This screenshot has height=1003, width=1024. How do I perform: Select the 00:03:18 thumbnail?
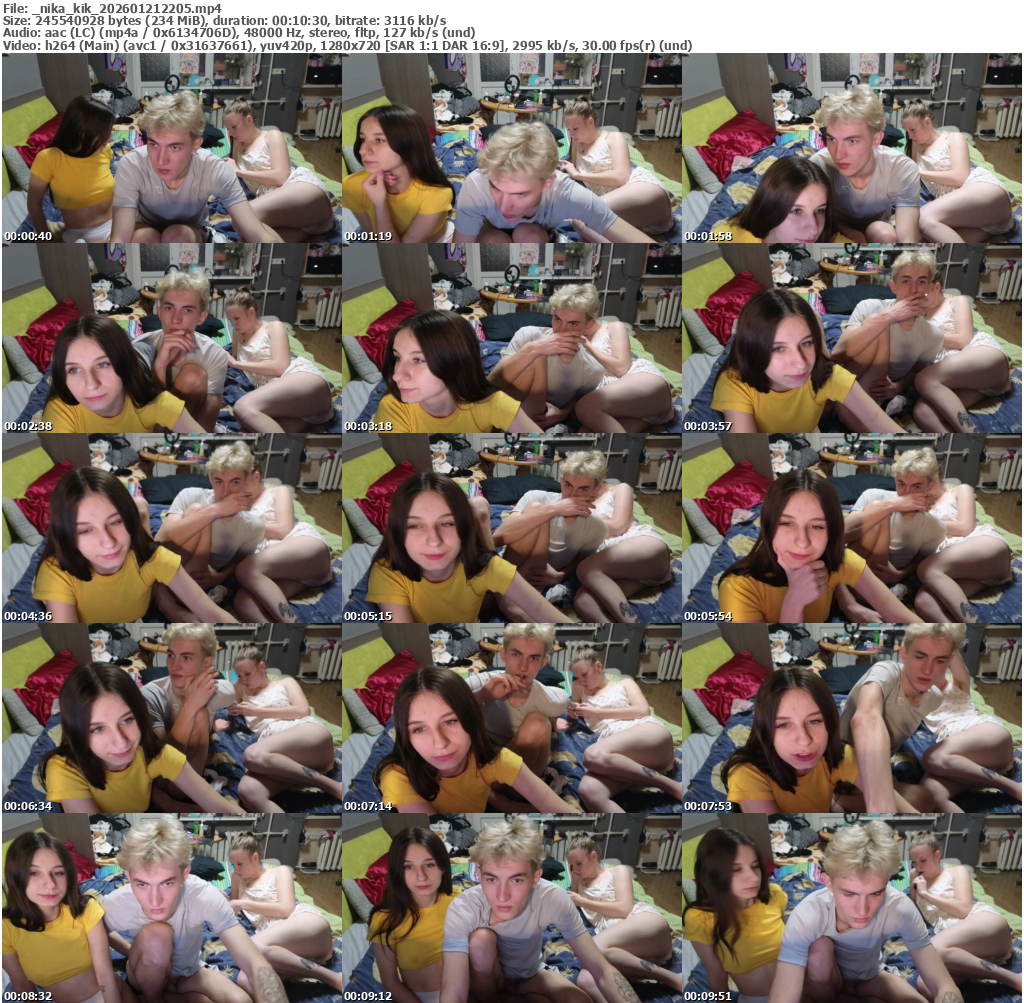pos(511,338)
